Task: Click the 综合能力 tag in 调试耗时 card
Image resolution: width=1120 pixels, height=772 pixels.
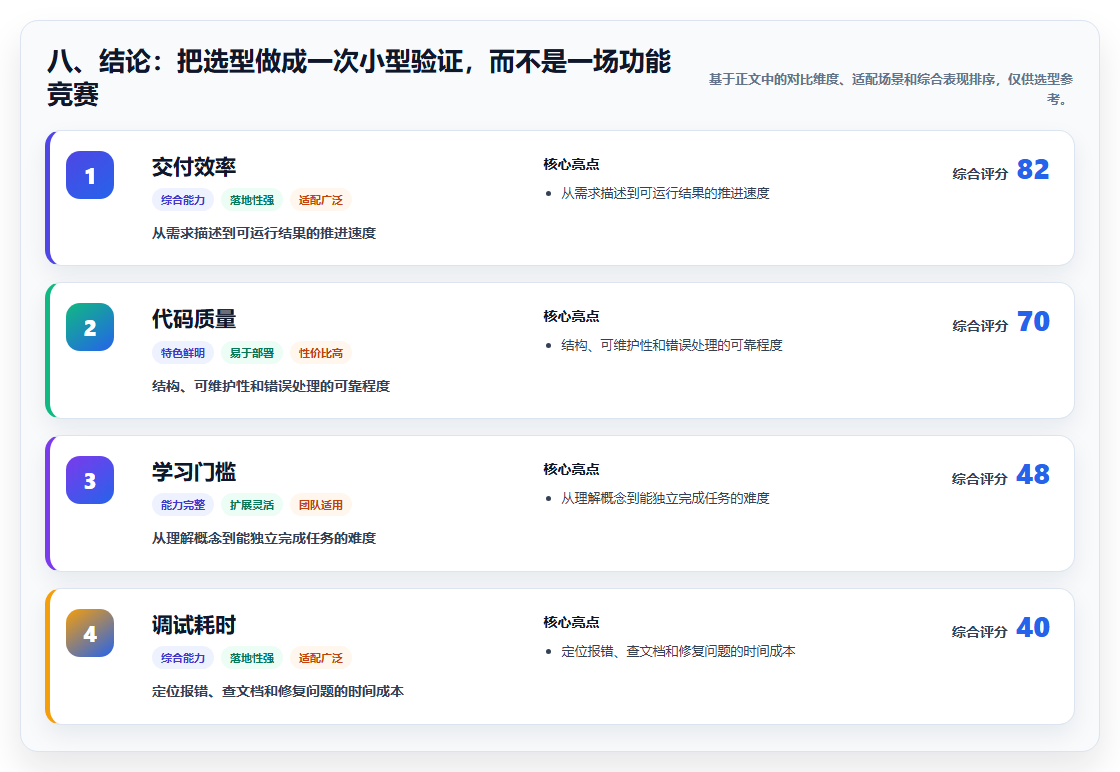Action: click(183, 658)
